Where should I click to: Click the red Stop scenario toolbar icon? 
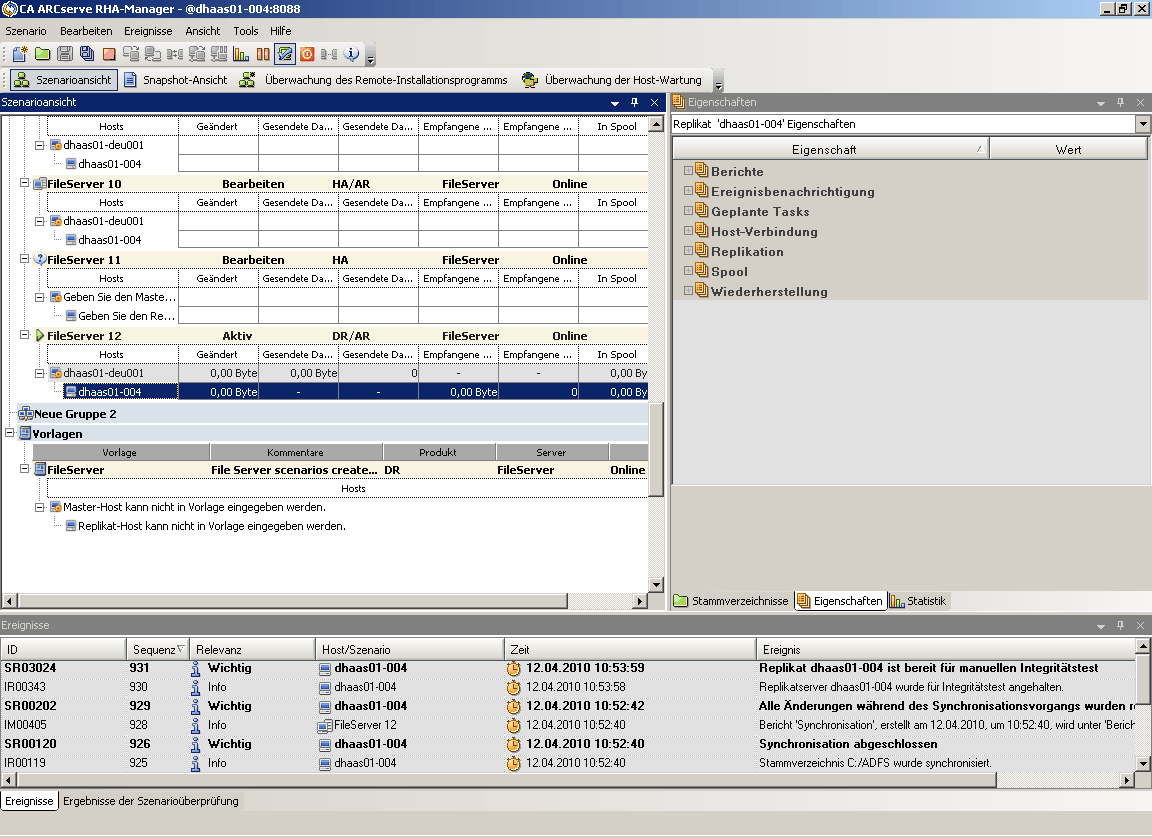109,54
